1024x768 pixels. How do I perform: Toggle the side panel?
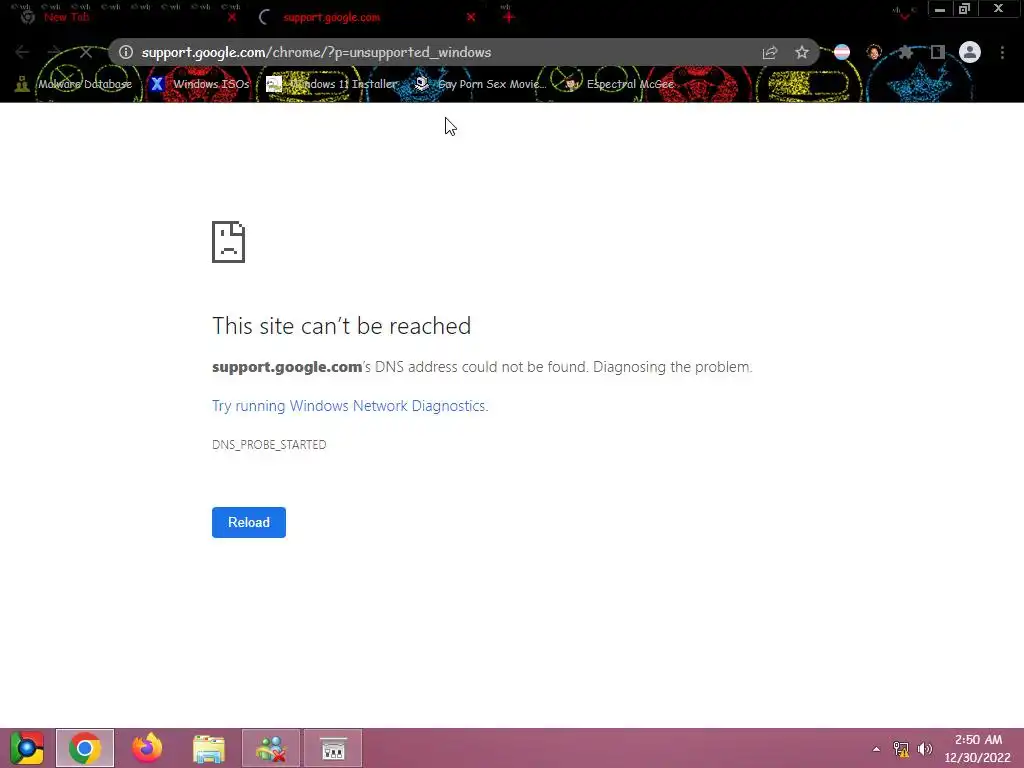pos(938,52)
